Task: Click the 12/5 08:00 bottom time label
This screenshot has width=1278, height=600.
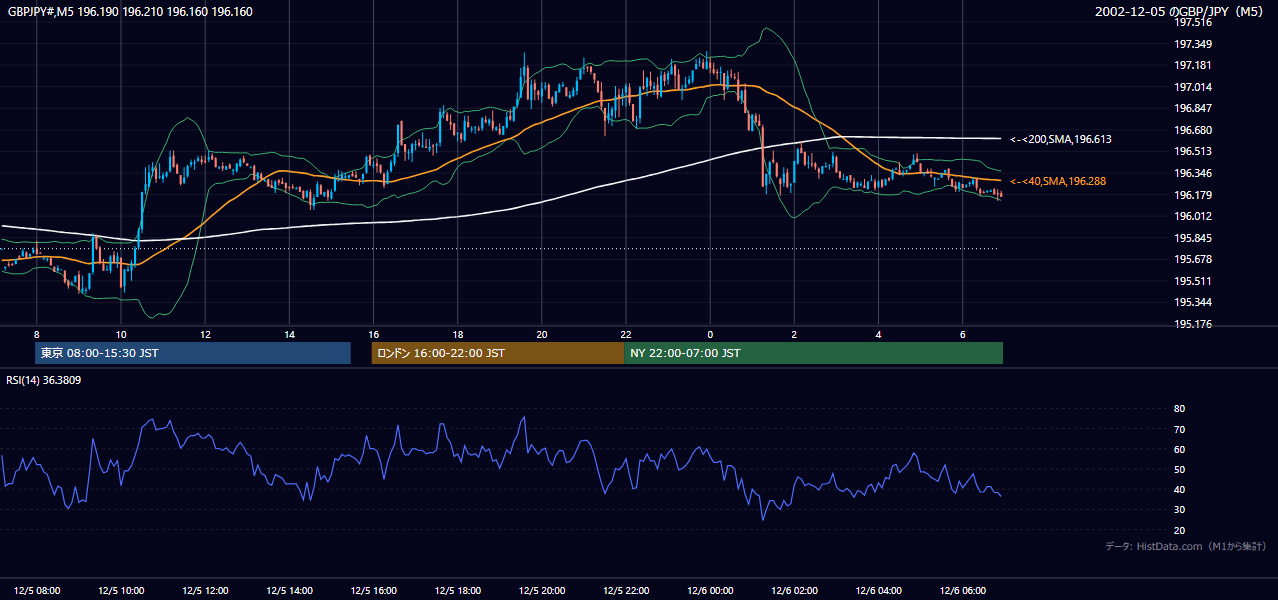Action: [x=37, y=590]
